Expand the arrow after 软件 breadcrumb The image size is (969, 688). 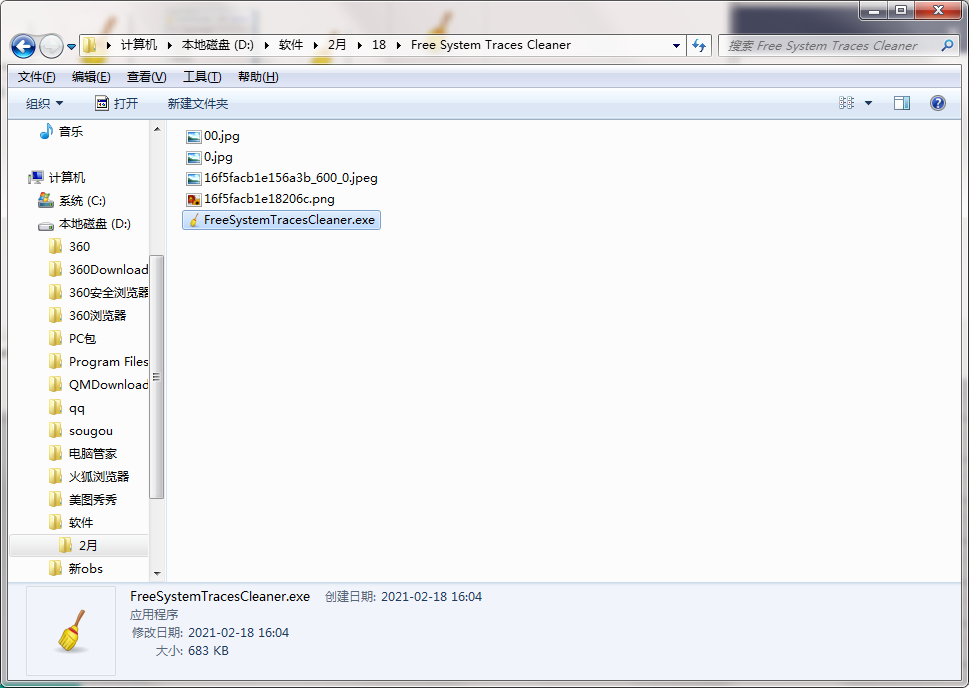pos(315,45)
